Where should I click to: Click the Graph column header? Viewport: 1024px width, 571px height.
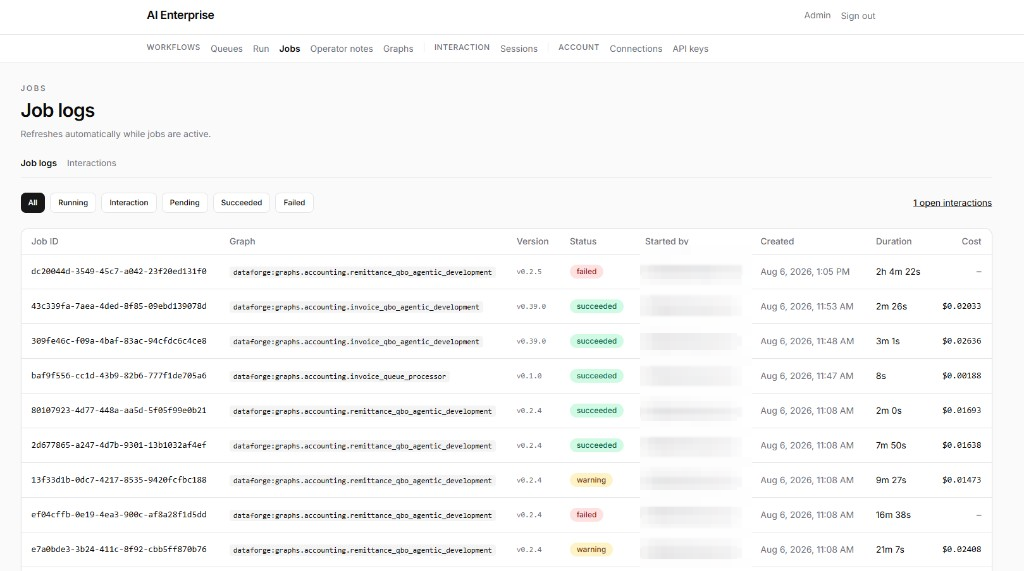[x=242, y=241]
